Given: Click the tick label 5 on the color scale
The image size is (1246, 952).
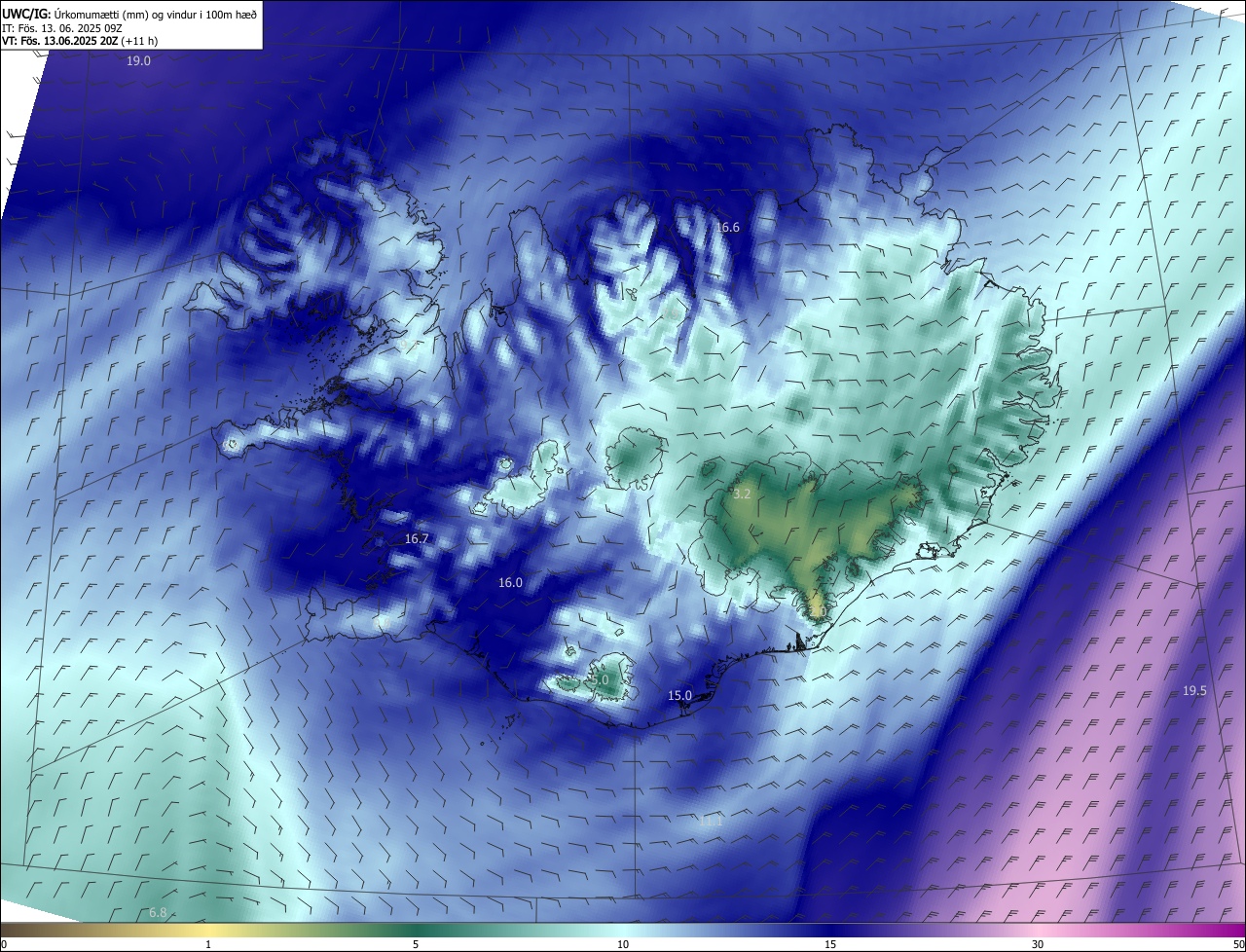Looking at the screenshot, I should [416, 944].
